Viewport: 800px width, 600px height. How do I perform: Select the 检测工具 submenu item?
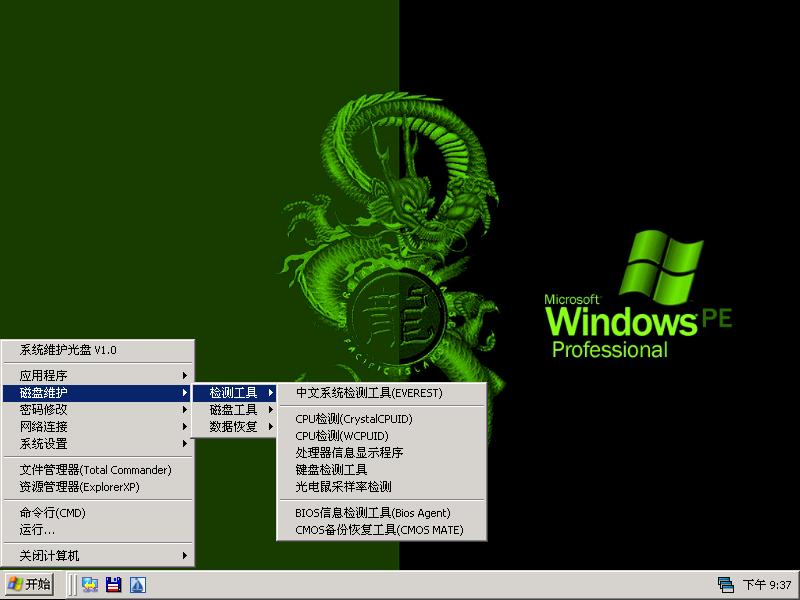(x=235, y=393)
